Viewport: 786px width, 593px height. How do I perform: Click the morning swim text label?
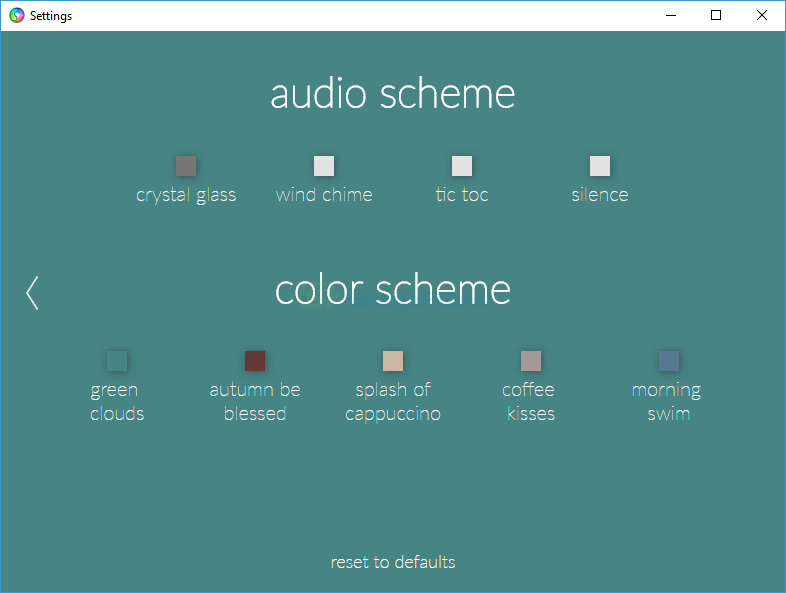click(x=667, y=402)
